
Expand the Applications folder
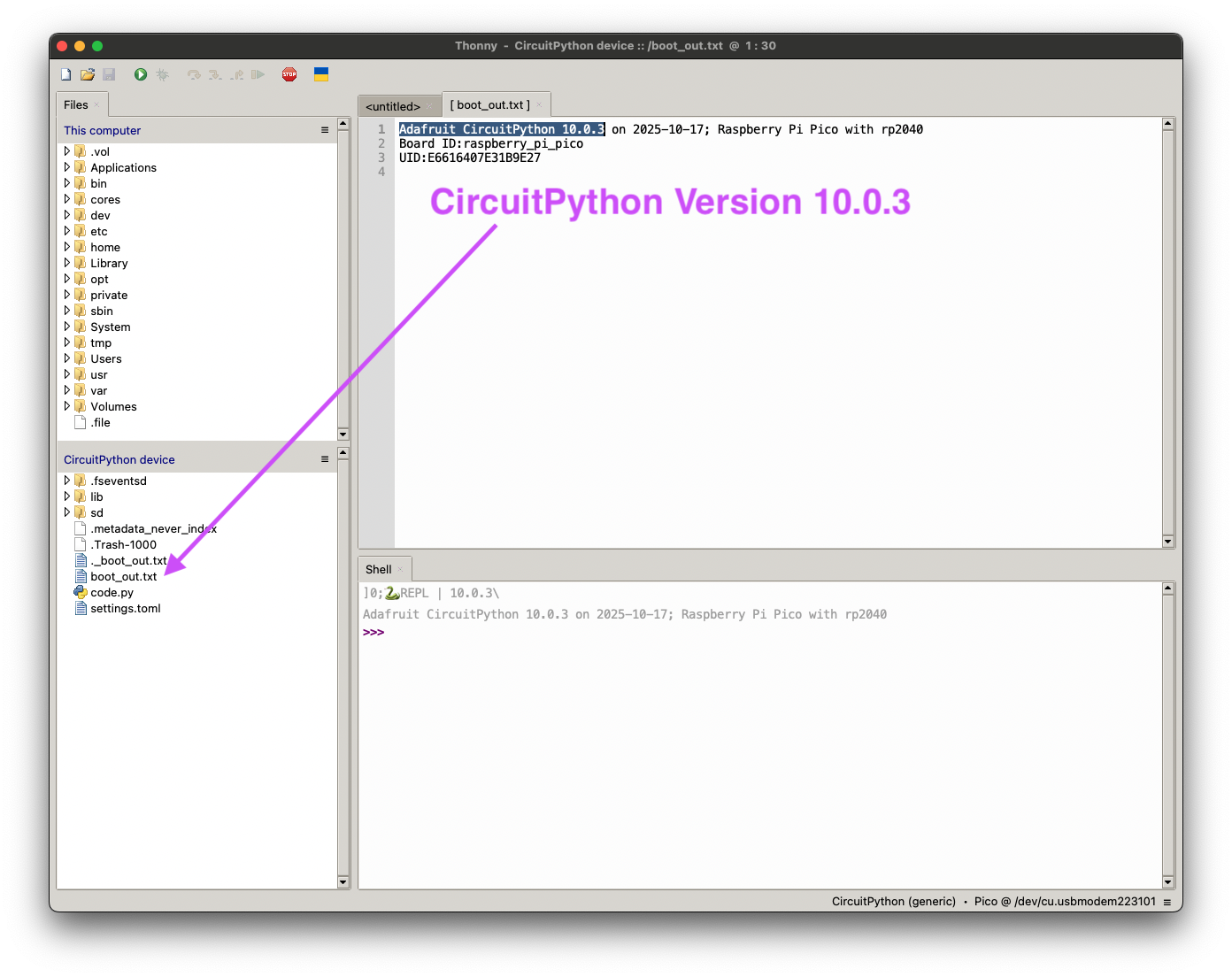coord(66,167)
